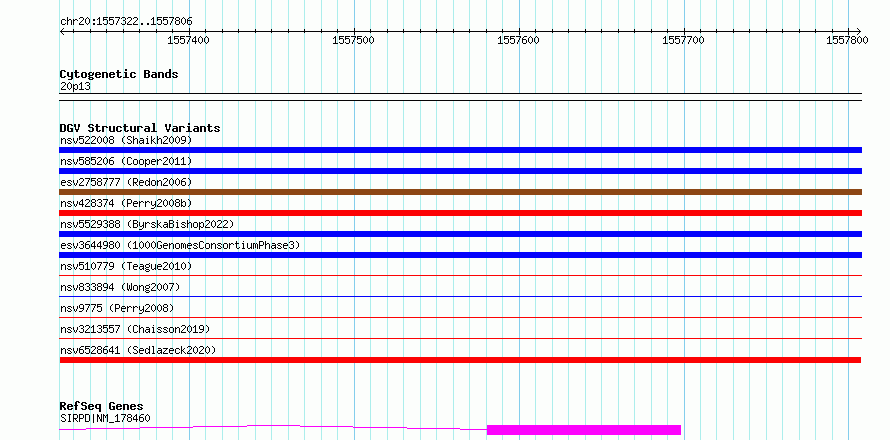Viewport: 890px width, 440px height.
Task: Open the nsv585206 (Cooper2011) variant label
Action: 126,161
